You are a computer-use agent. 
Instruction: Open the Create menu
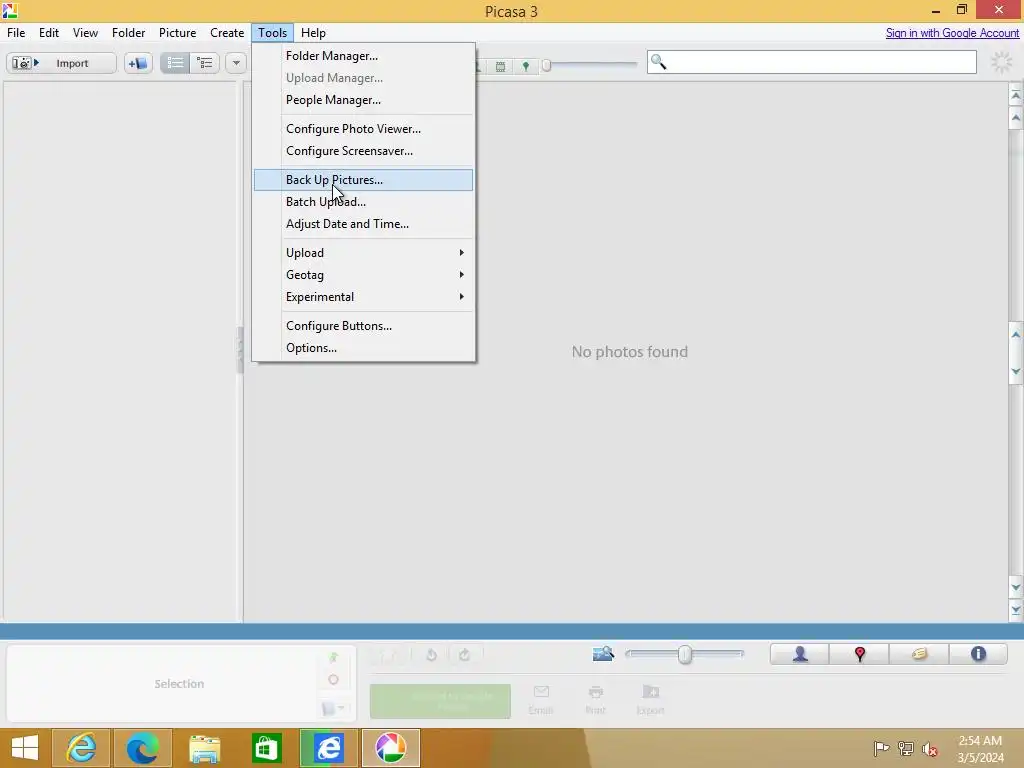(227, 33)
